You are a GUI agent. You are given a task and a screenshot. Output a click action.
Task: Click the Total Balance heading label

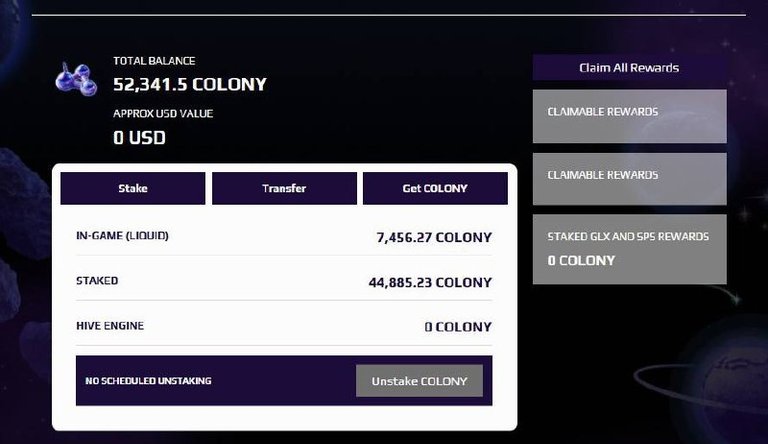154,61
